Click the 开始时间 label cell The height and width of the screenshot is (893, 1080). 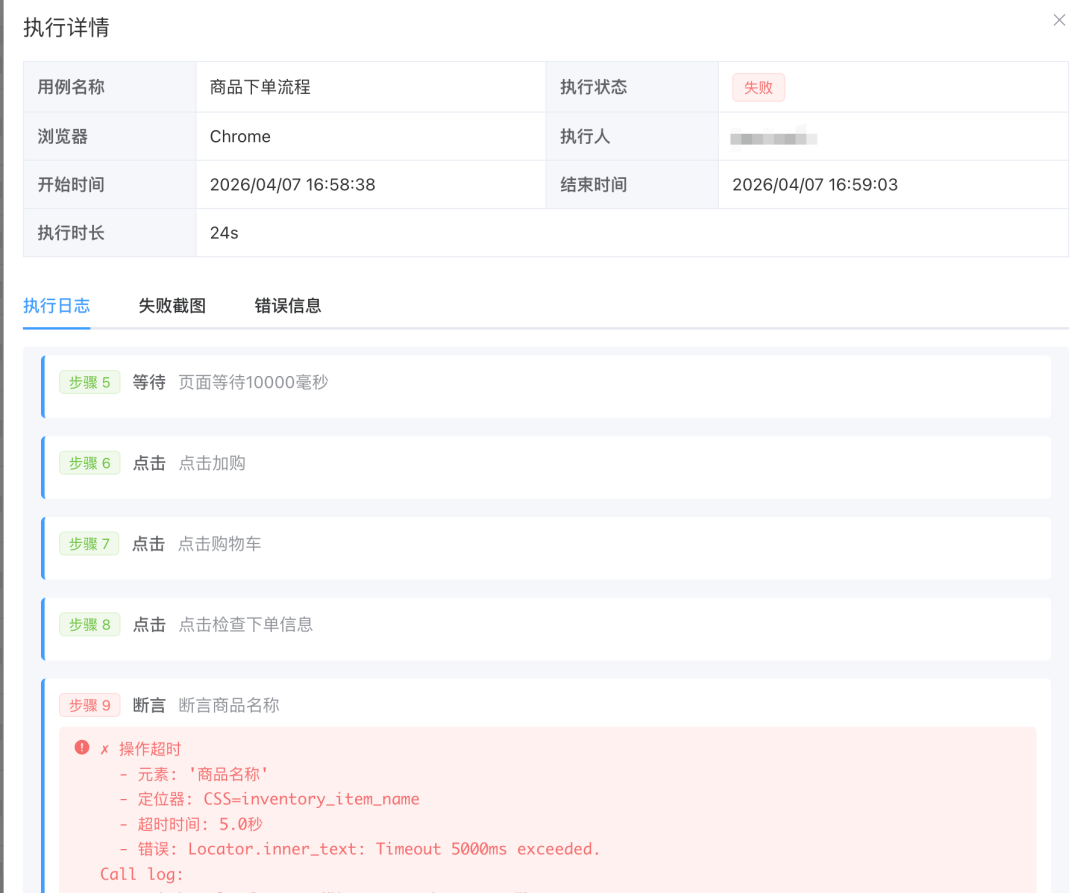(x=110, y=185)
